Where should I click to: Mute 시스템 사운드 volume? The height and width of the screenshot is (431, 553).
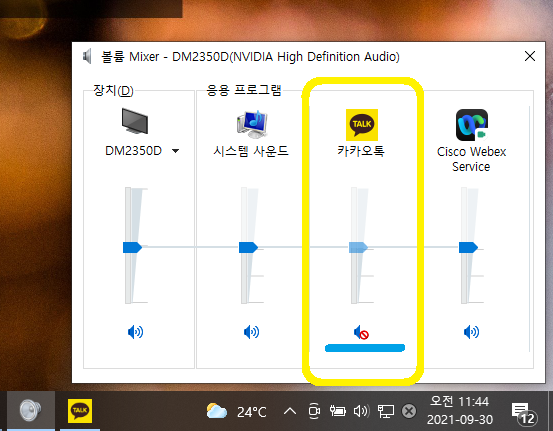coord(251,332)
